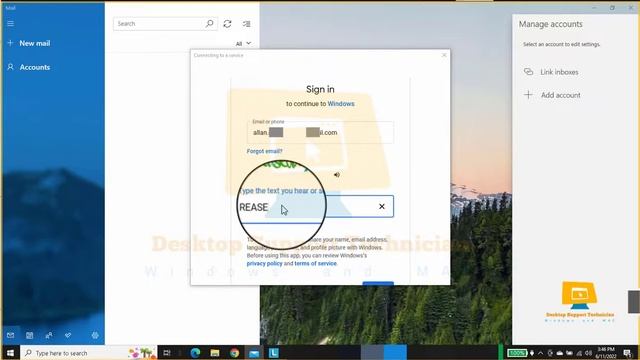
Task: Open To Do checkmark icon
Action: (68, 335)
